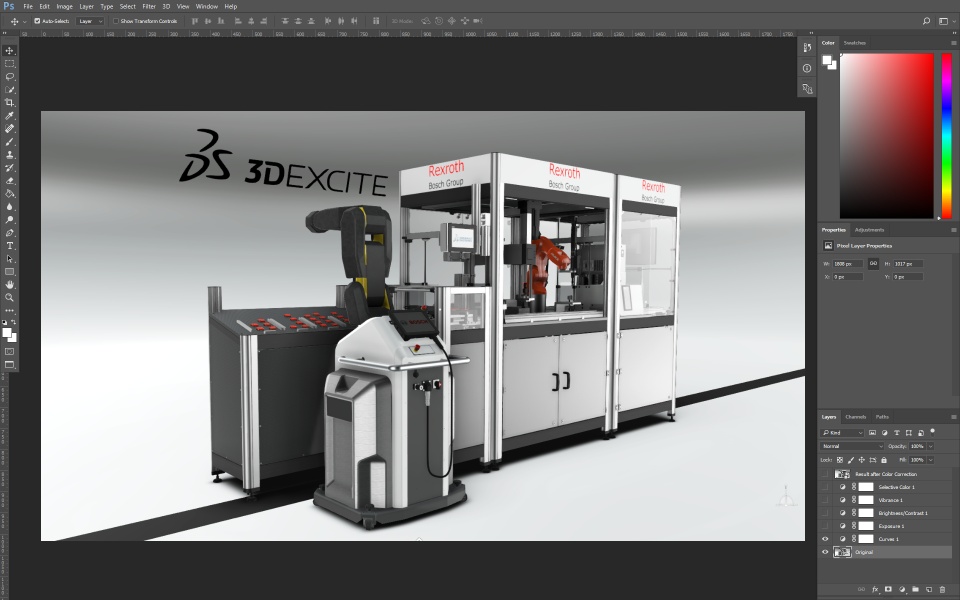Open the Filter menu
The width and height of the screenshot is (960, 600).
coord(149,6)
